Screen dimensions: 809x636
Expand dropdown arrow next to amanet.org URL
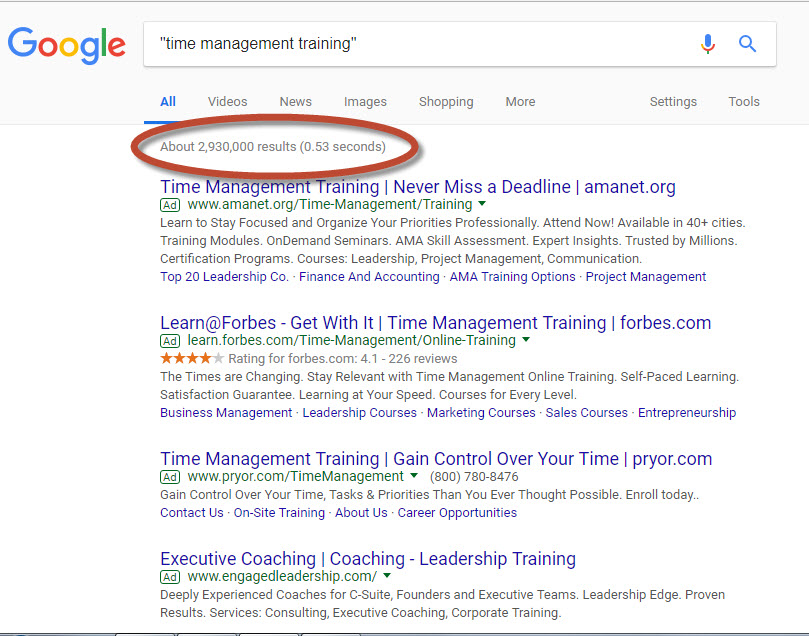tap(482, 204)
